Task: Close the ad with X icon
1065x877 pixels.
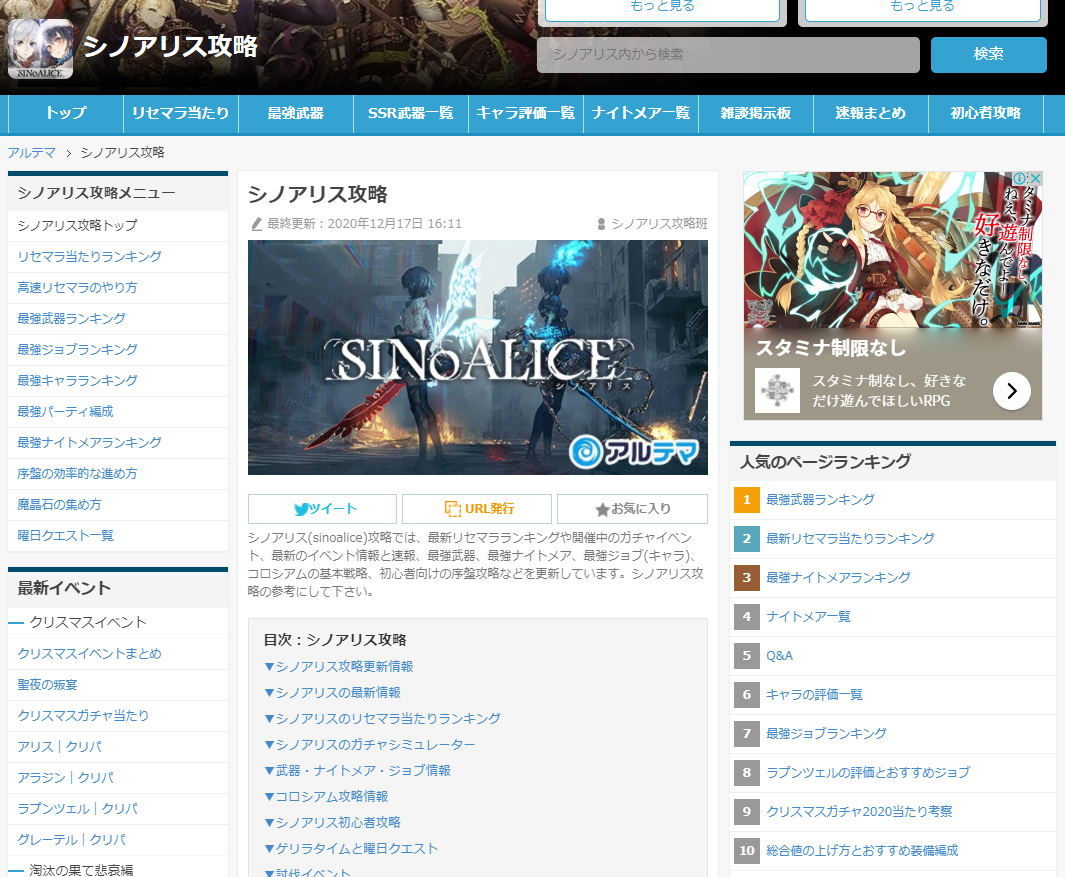Action: click(x=1035, y=178)
